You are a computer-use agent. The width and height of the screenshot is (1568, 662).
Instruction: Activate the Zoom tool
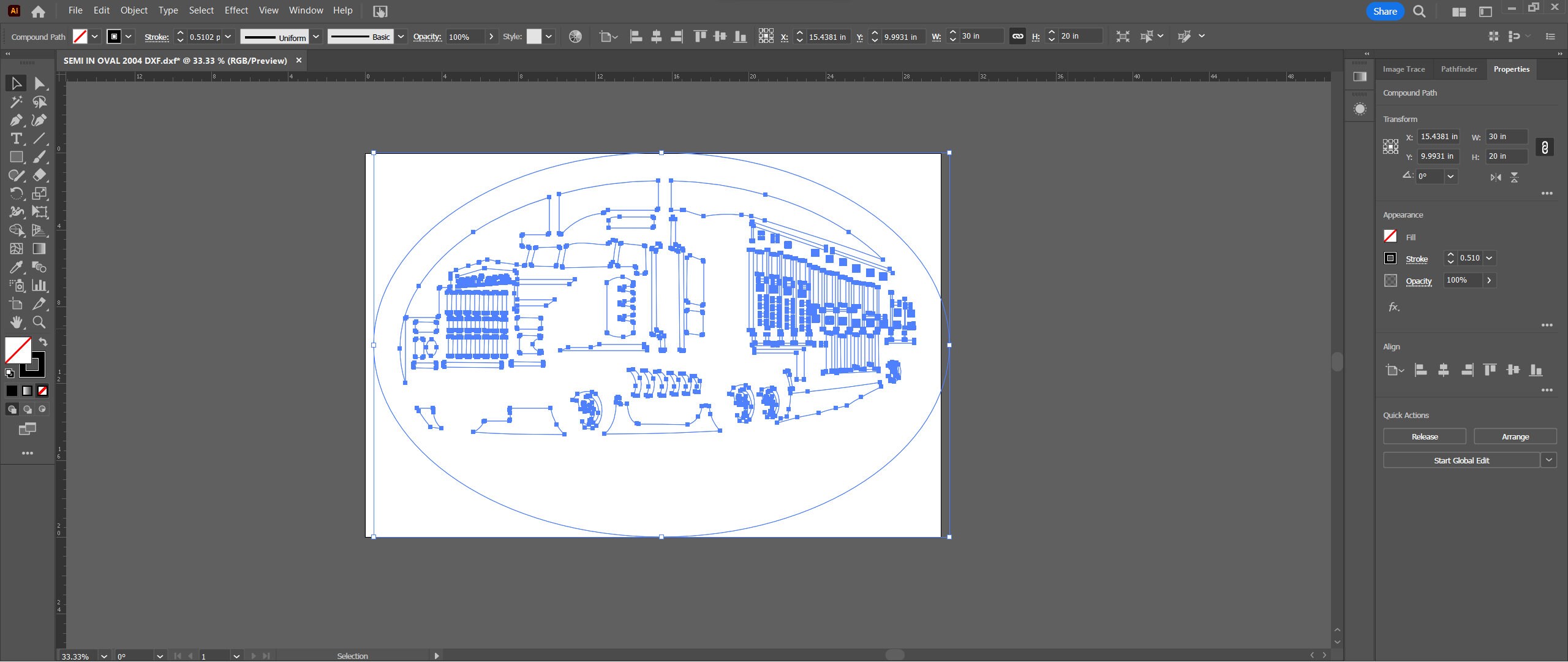[39, 322]
